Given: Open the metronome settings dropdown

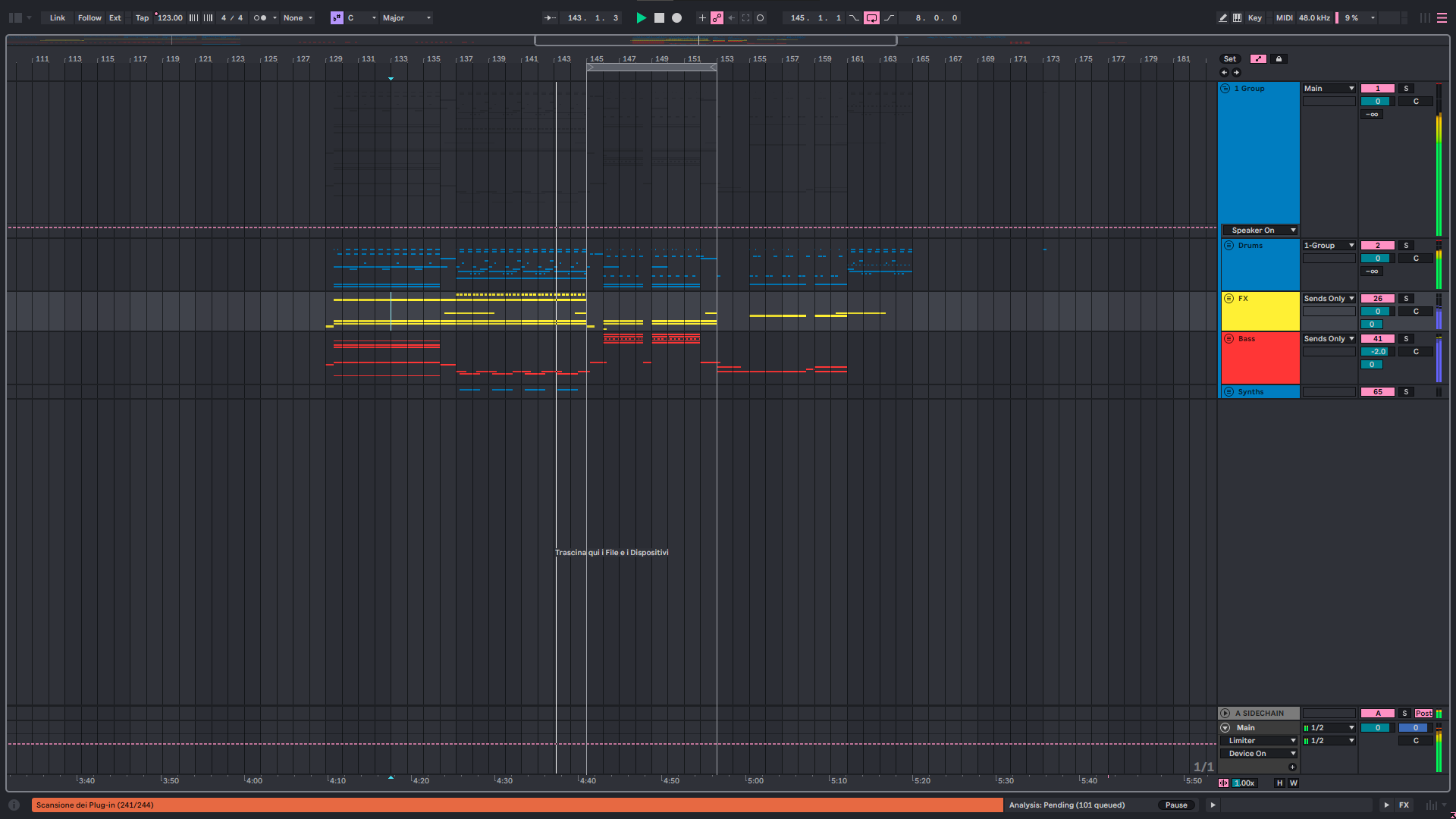Looking at the screenshot, I should 275,17.
